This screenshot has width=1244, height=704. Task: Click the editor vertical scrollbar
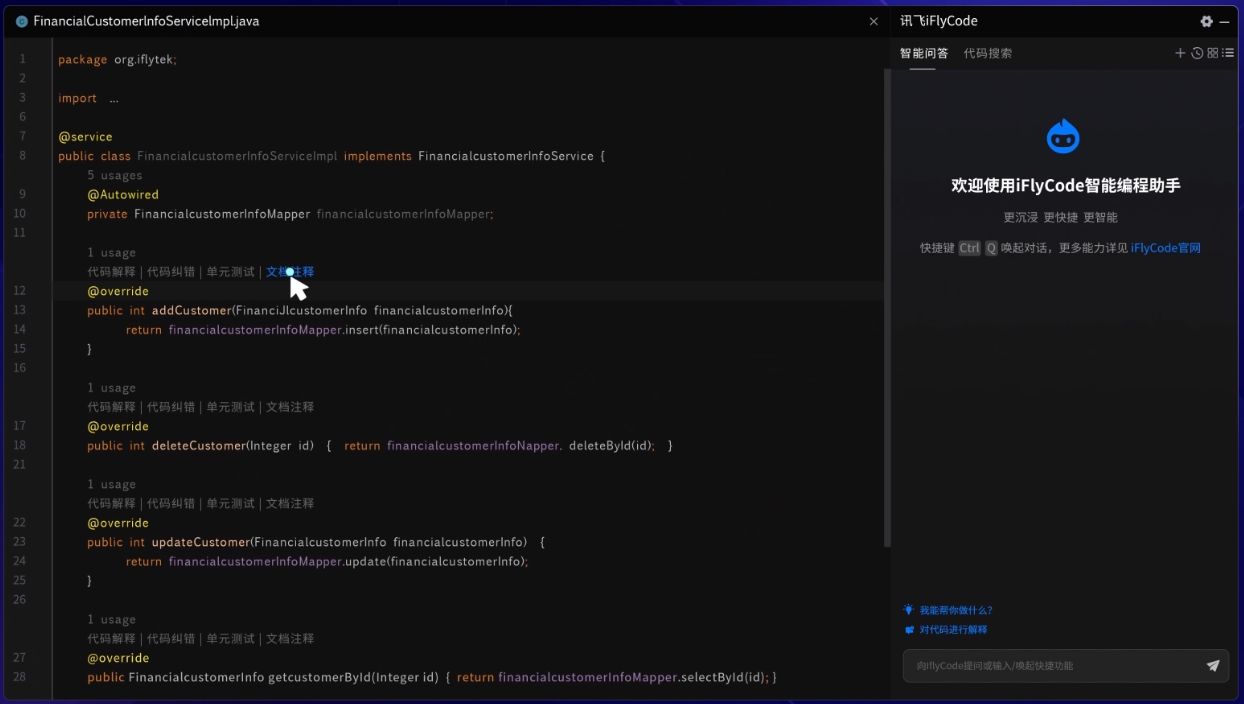(886, 308)
